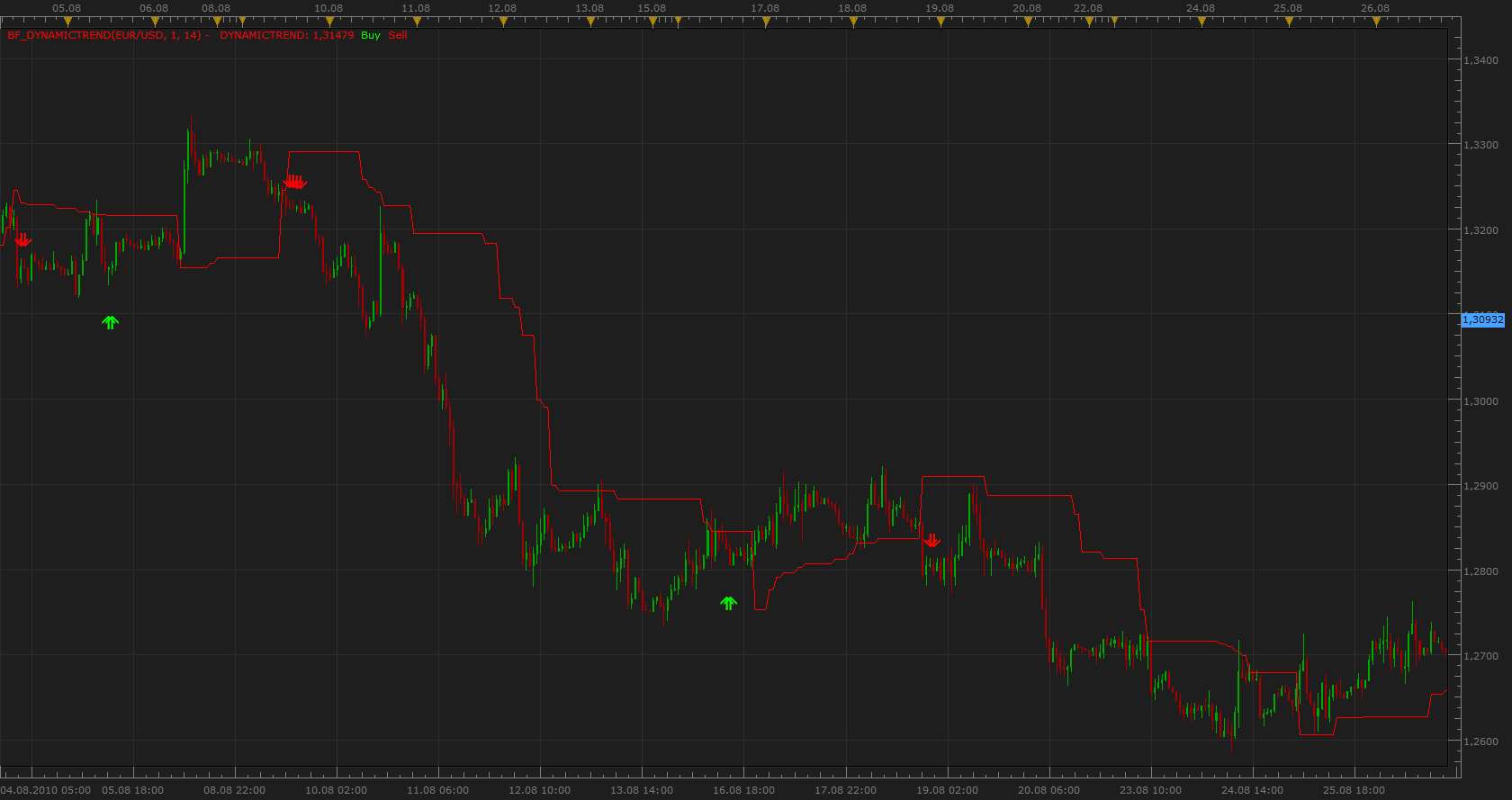Click the 1,2800 price axis label
Viewport: 1512px width, 800px height.
pyautogui.click(x=1481, y=571)
